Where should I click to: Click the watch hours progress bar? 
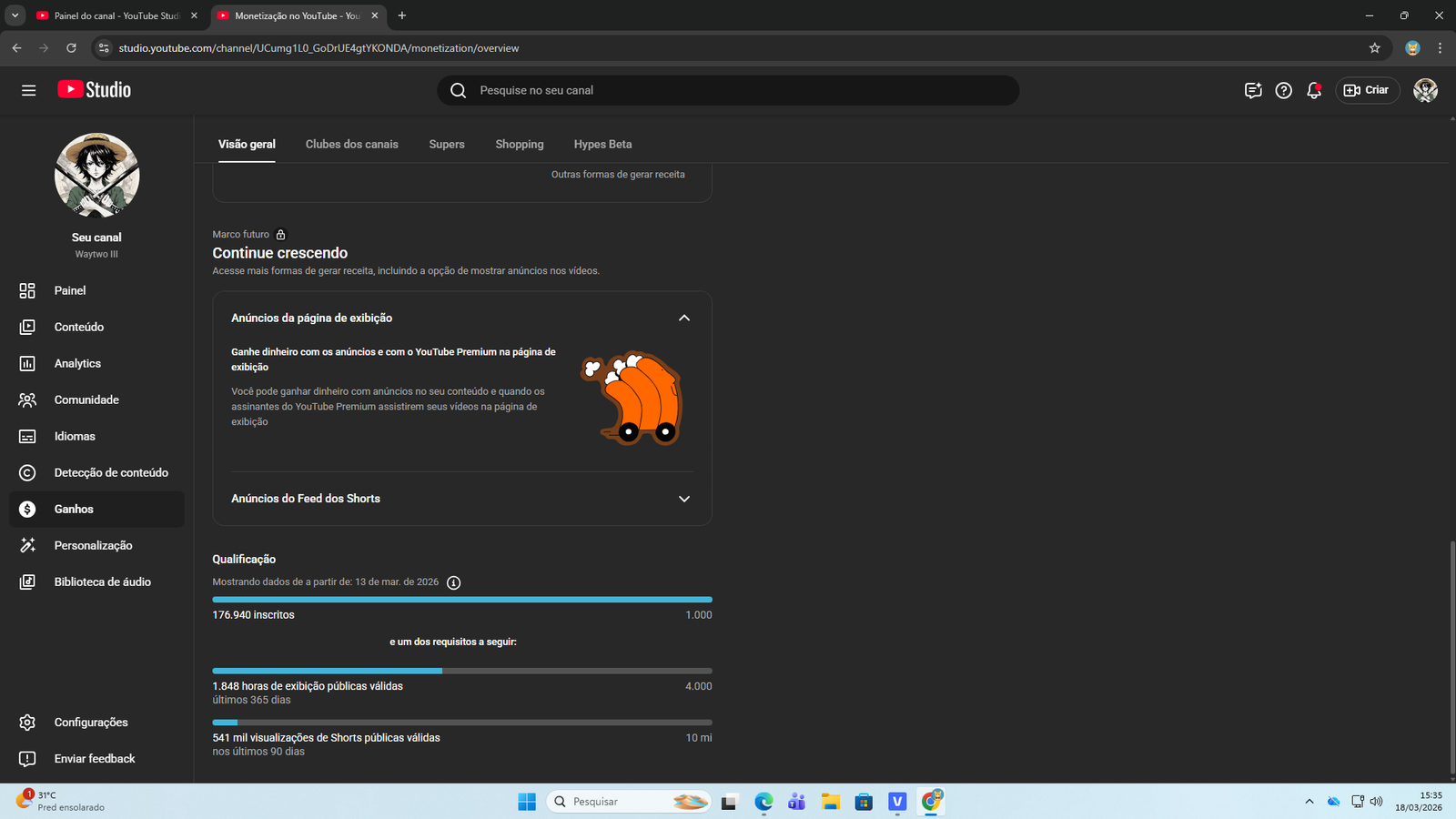(x=462, y=671)
